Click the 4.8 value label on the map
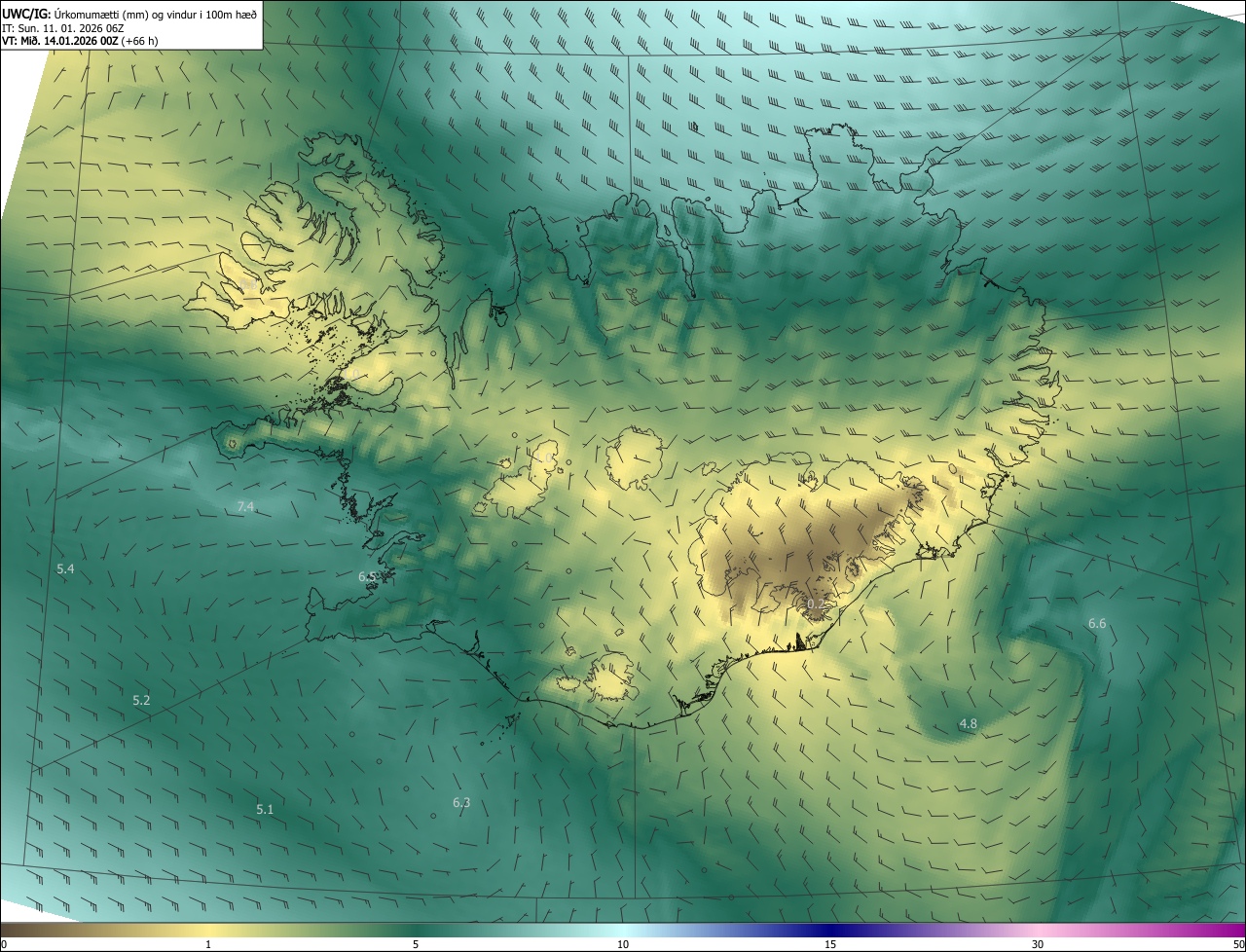The height and width of the screenshot is (952, 1246). pyautogui.click(x=968, y=723)
